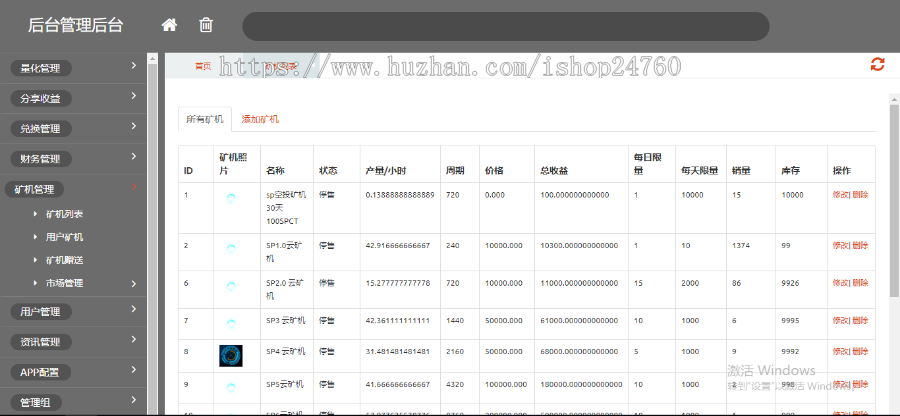Click loading image icon for SP1.0云矿机
The width and height of the screenshot is (900, 416).
231,249
